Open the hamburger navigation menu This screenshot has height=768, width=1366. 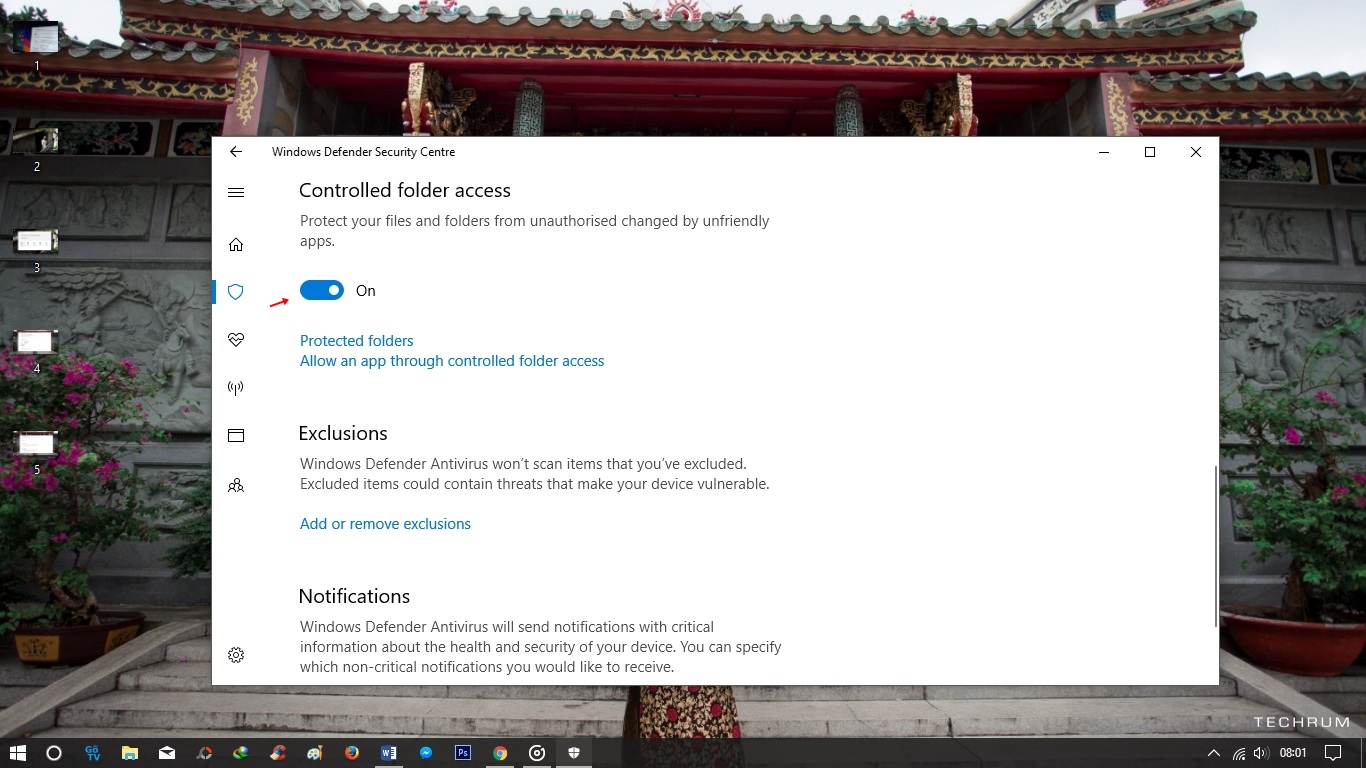(236, 192)
